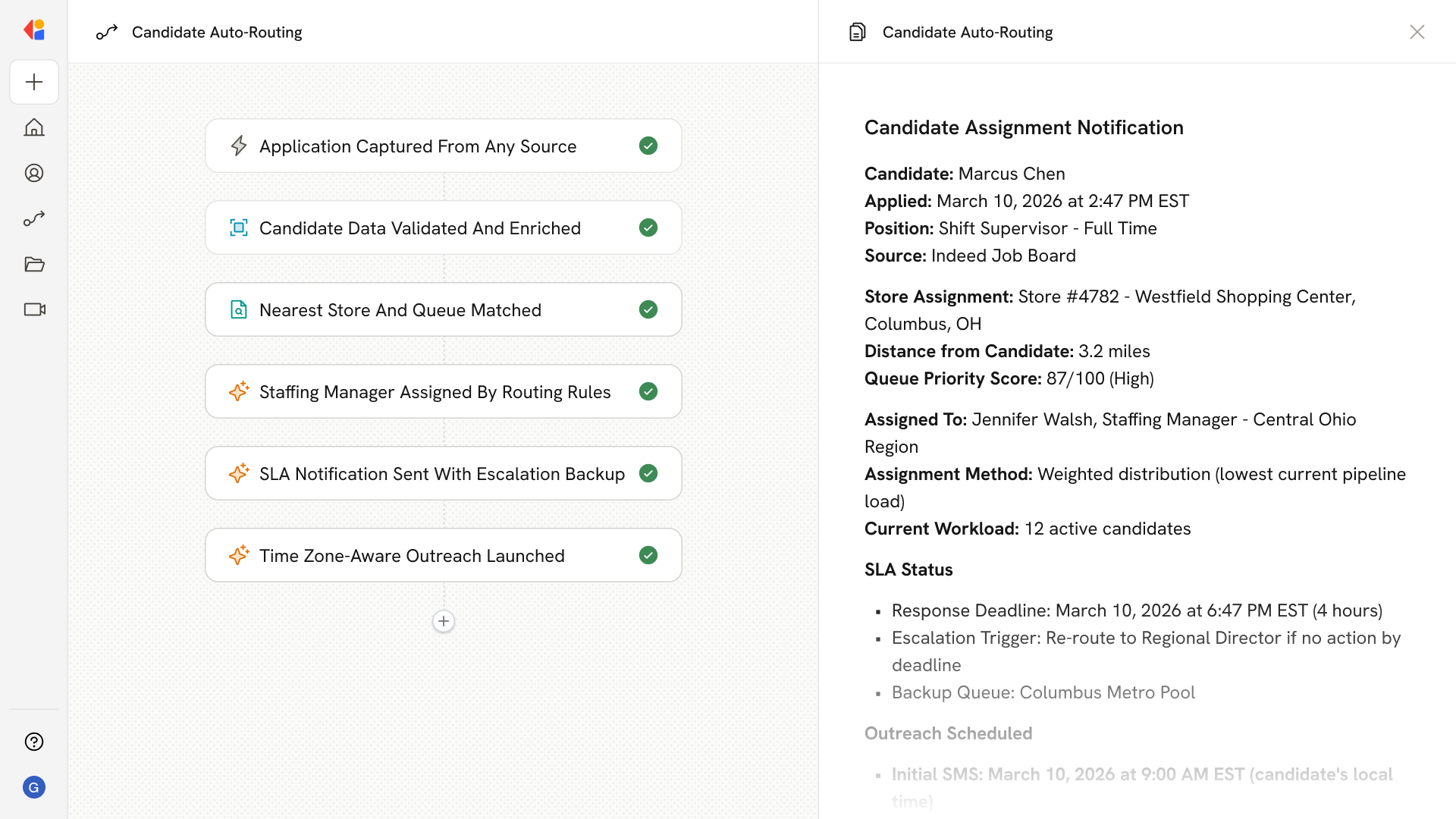
Task: Select Candidate Data Validated And Enriched step
Action: 419,228
